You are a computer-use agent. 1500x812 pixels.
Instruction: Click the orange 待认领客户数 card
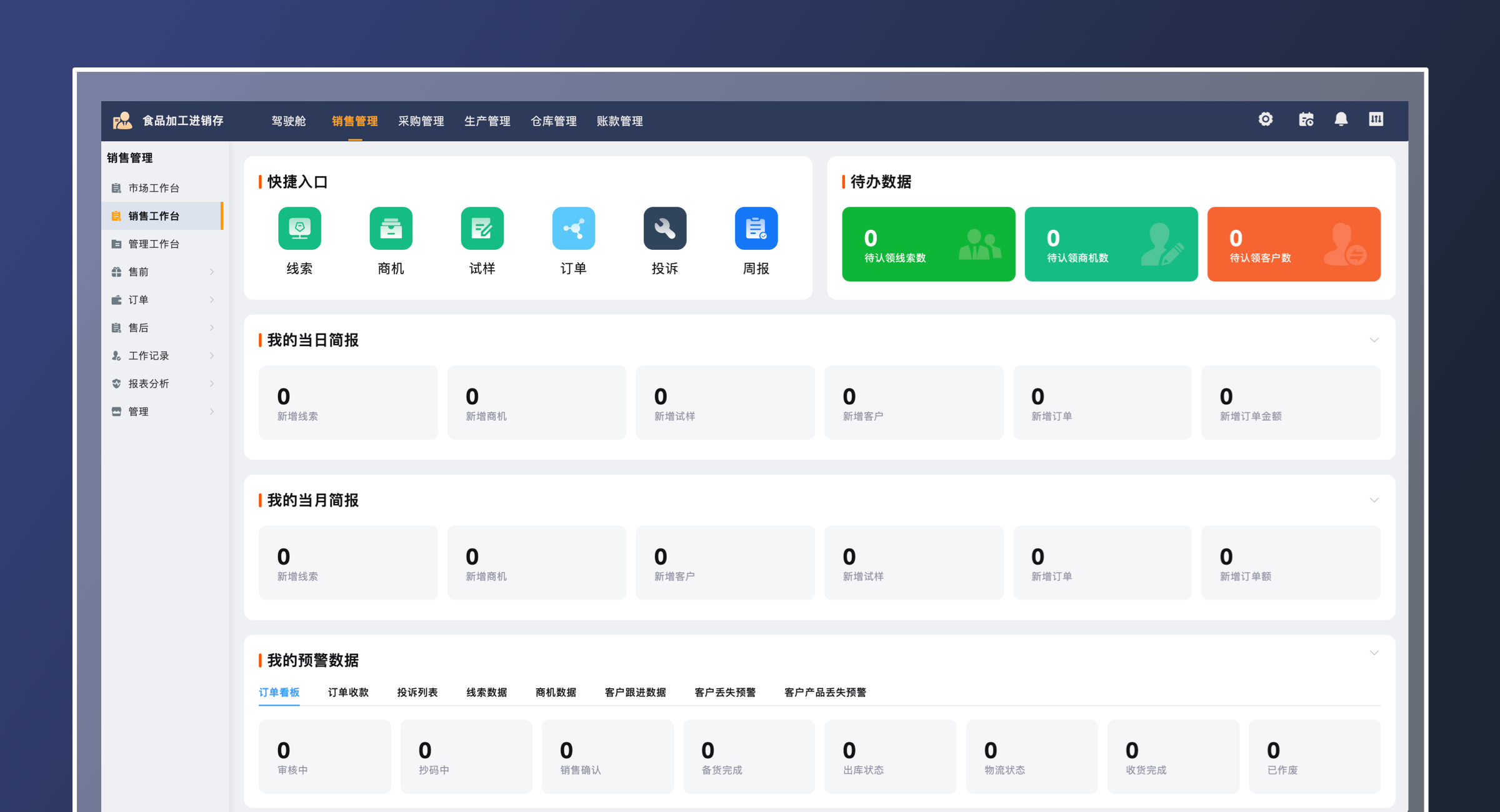[1293, 244]
